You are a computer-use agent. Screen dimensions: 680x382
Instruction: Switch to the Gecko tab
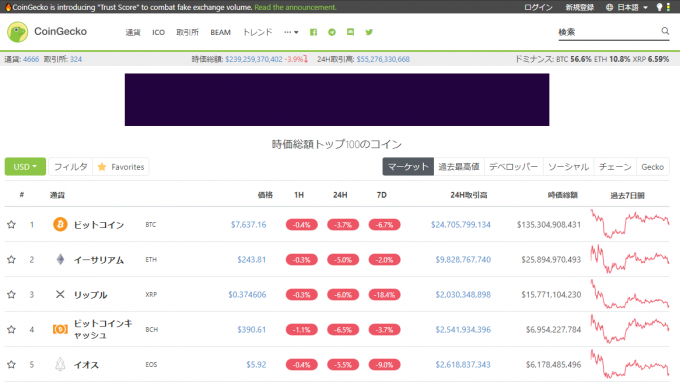(653, 167)
